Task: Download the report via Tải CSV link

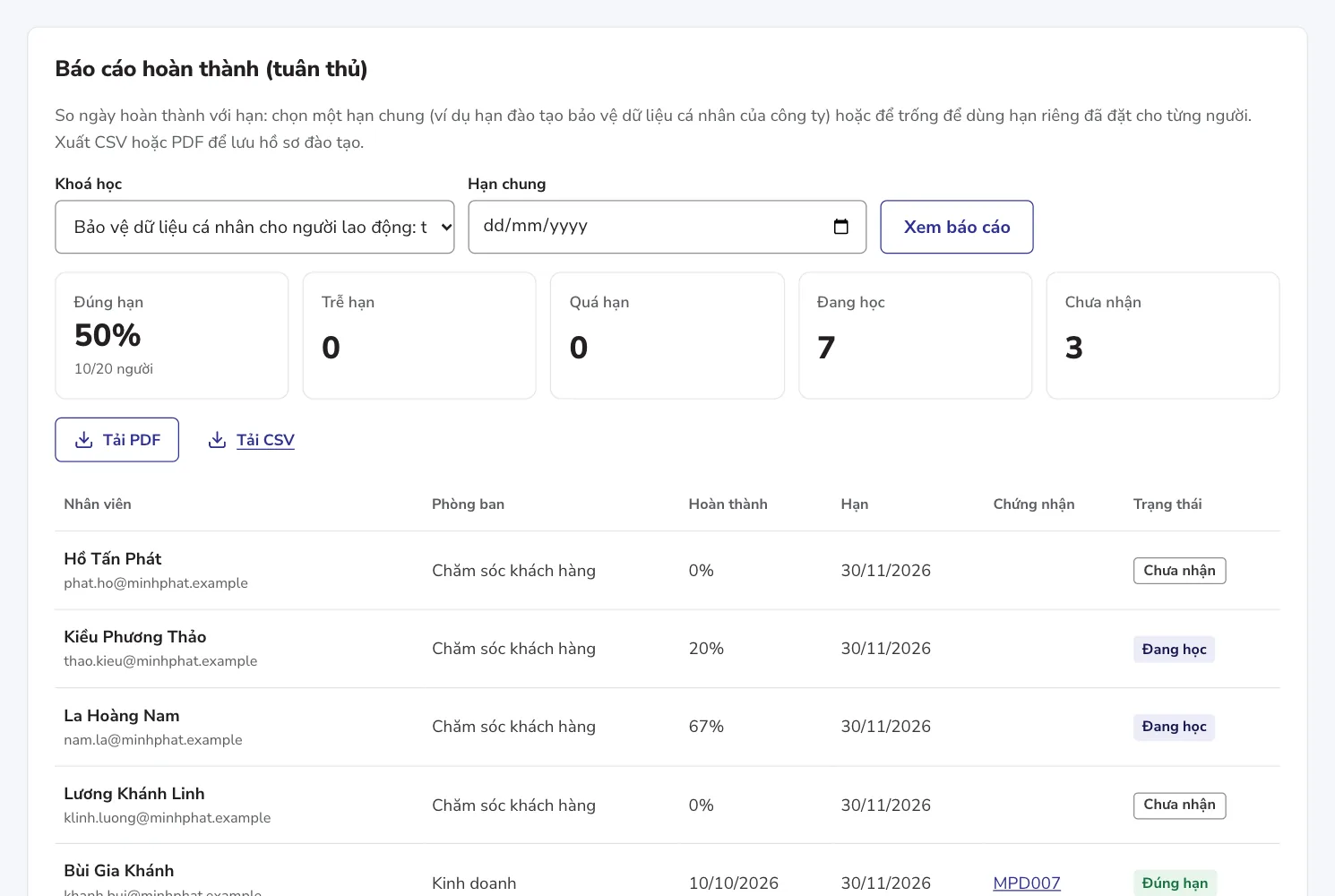Action: pyautogui.click(x=265, y=440)
